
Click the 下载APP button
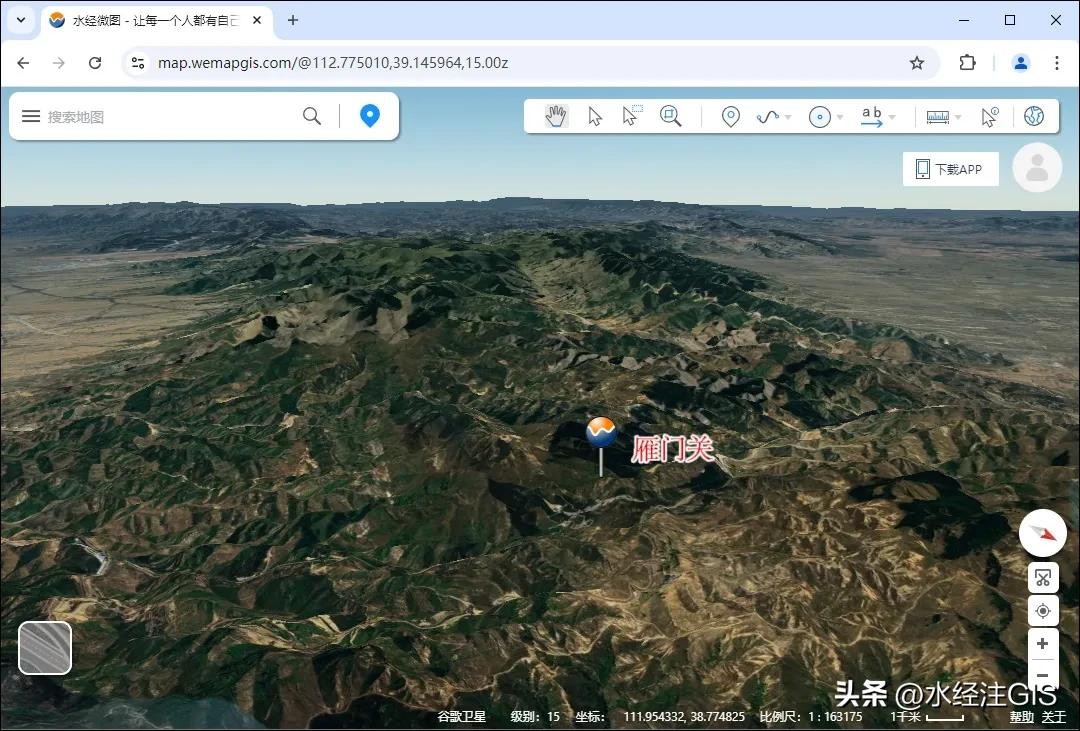950,169
